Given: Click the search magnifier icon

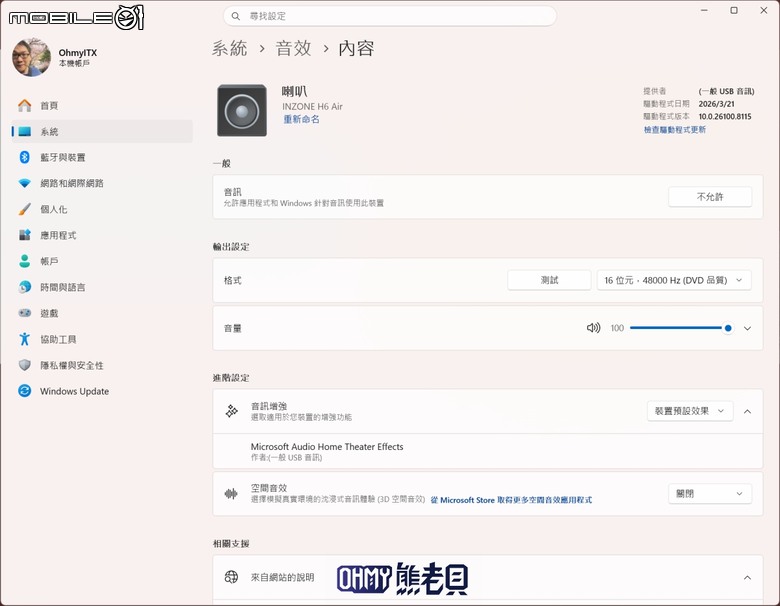Looking at the screenshot, I should click(236, 16).
